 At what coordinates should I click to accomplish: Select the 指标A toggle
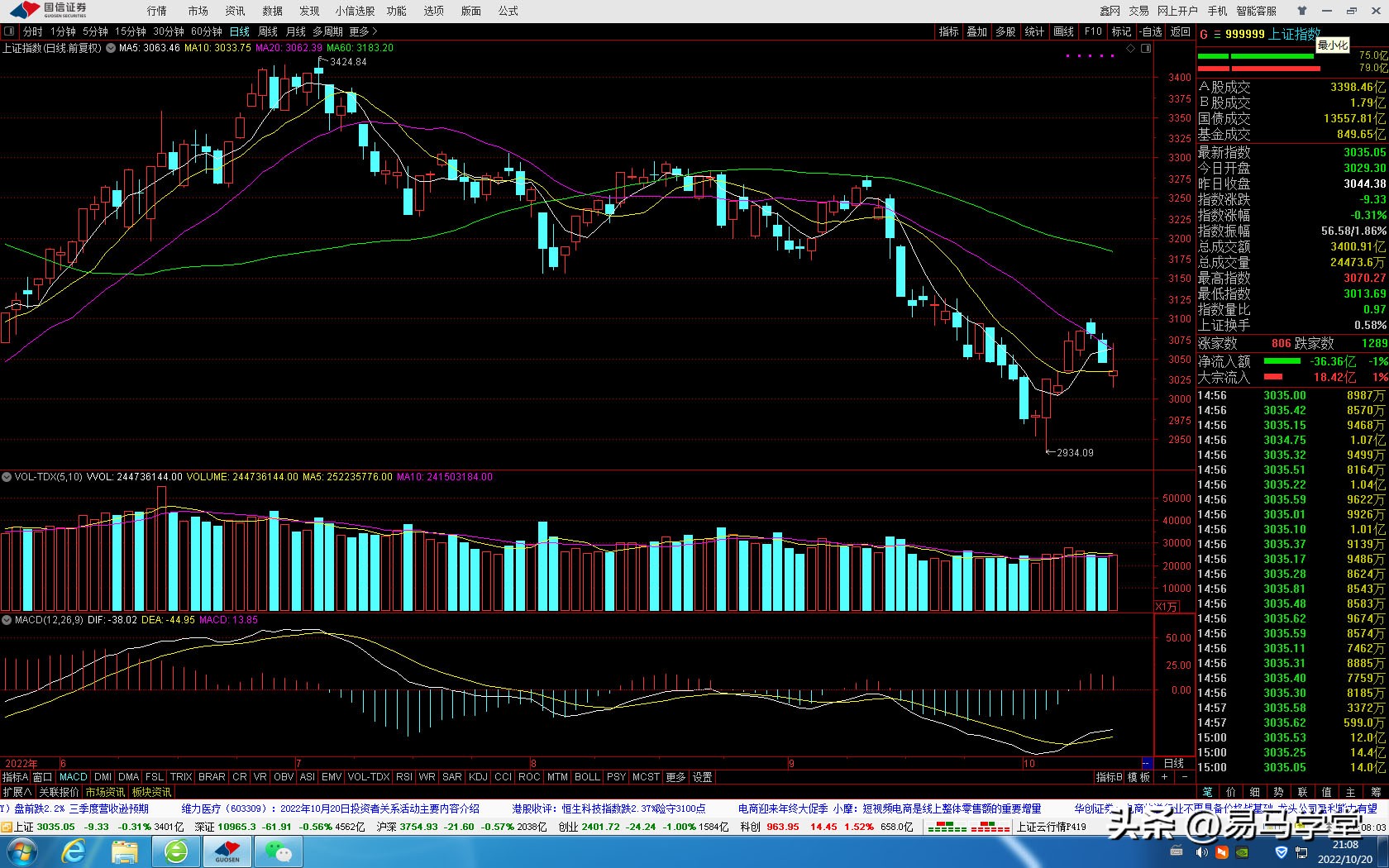[x=15, y=777]
